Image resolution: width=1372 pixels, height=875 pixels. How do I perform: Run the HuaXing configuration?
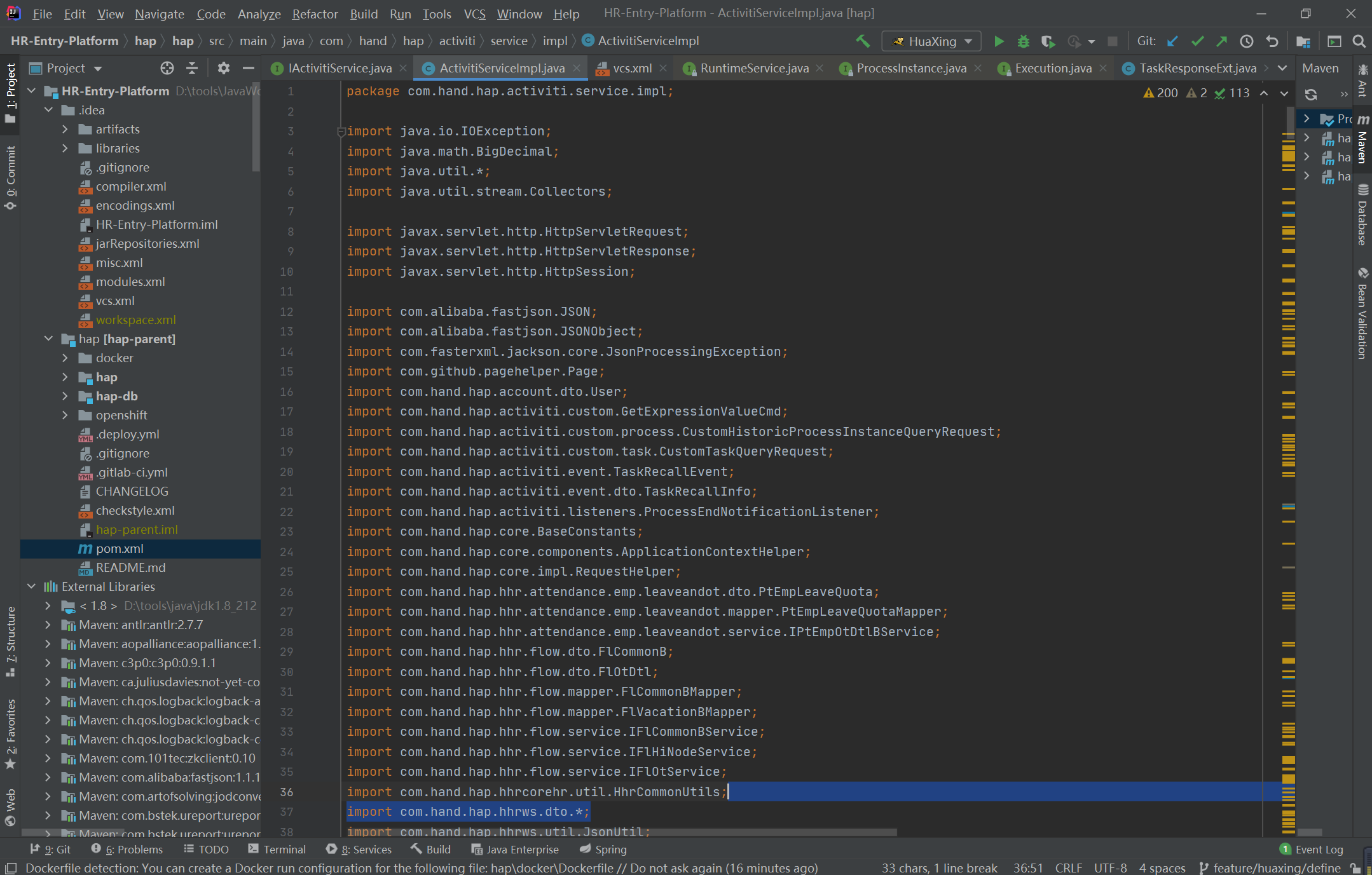point(999,41)
